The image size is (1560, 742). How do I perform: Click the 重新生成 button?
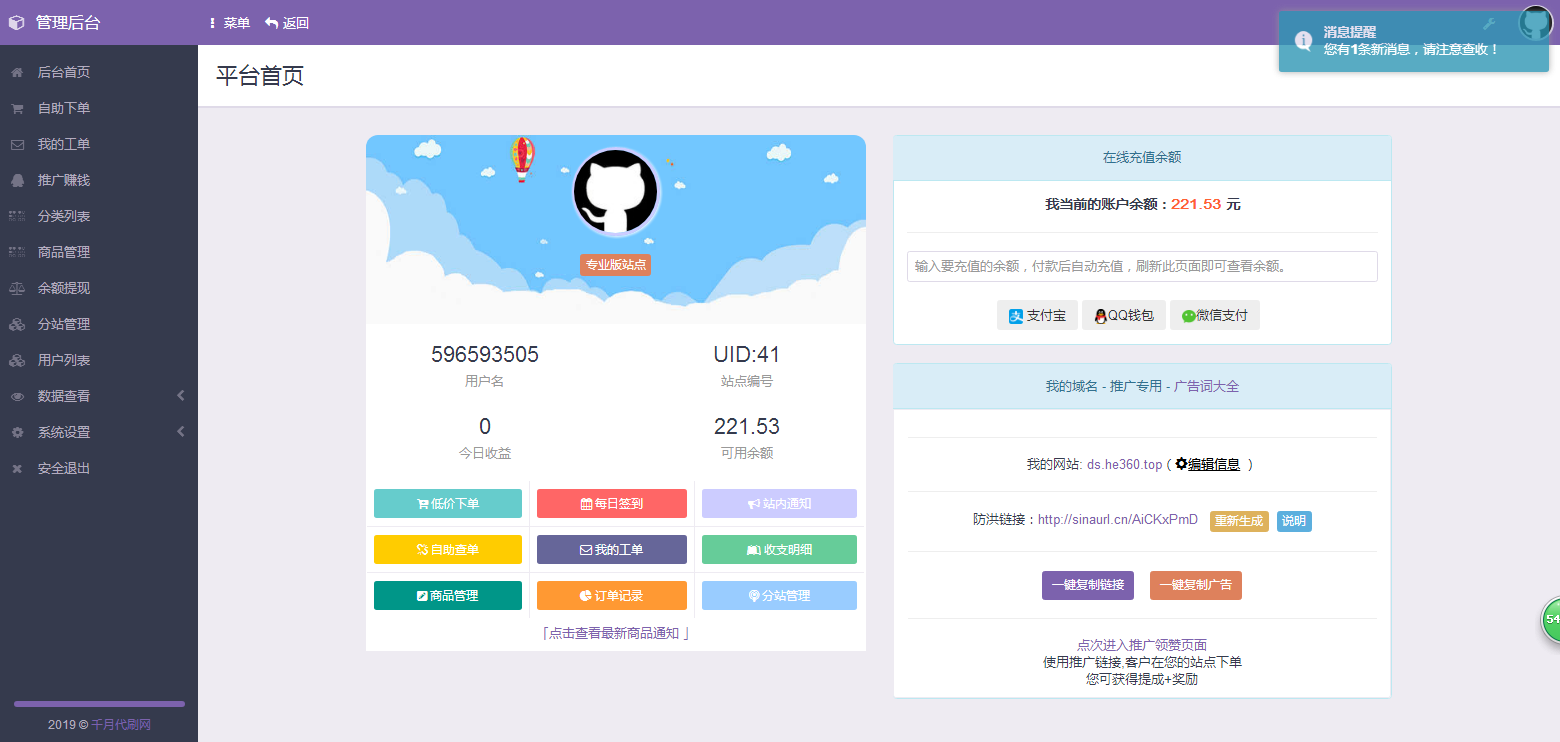click(x=1239, y=521)
